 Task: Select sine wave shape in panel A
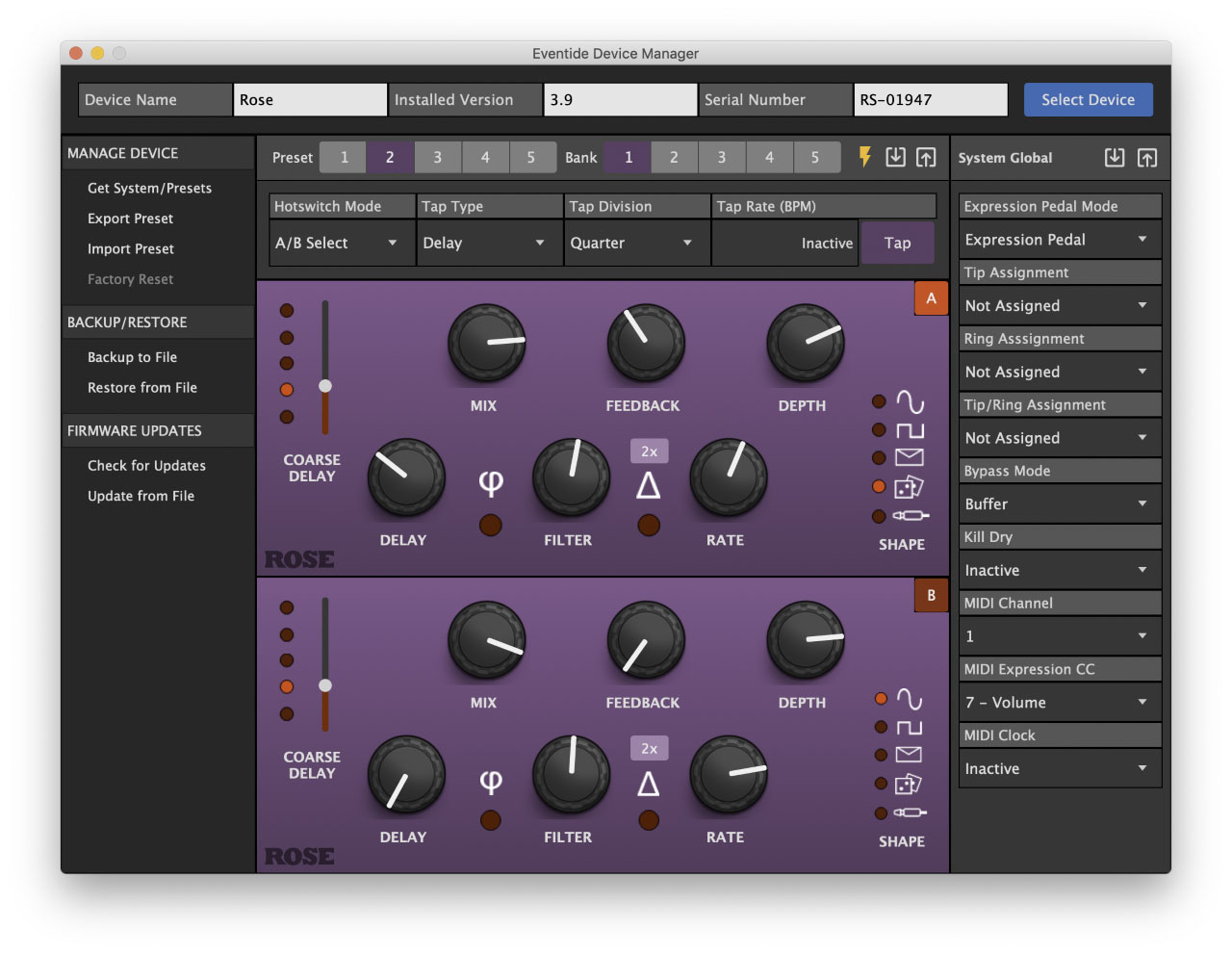pos(909,401)
